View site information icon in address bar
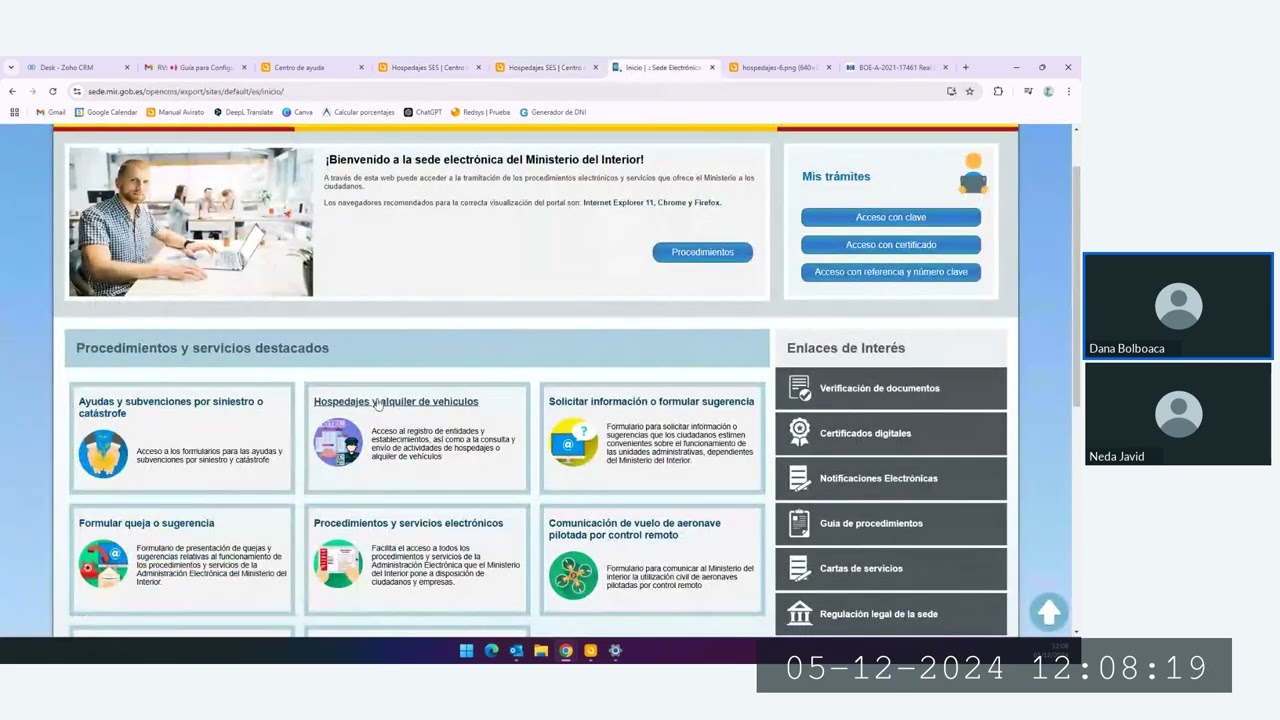Image resolution: width=1280 pixels, height=720 pixels. pos(77,91)
